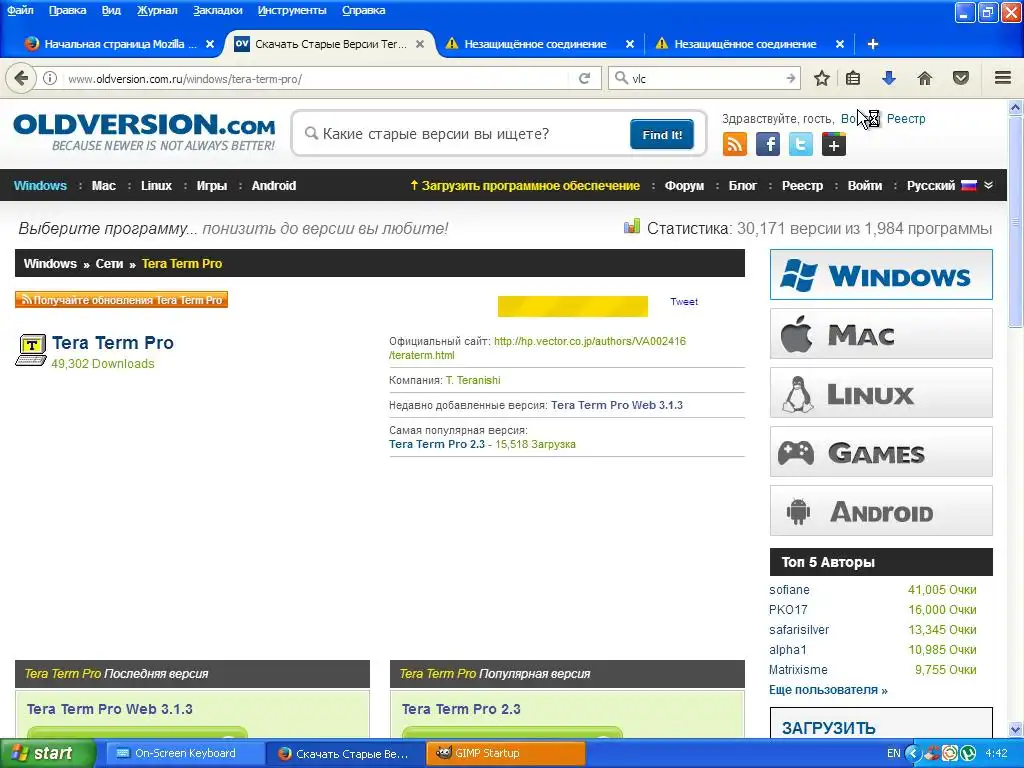Open downloads with the blue arrow icon
This screenshot has width=1024, height=768.
pyautogui.click(x=888, y=78)
